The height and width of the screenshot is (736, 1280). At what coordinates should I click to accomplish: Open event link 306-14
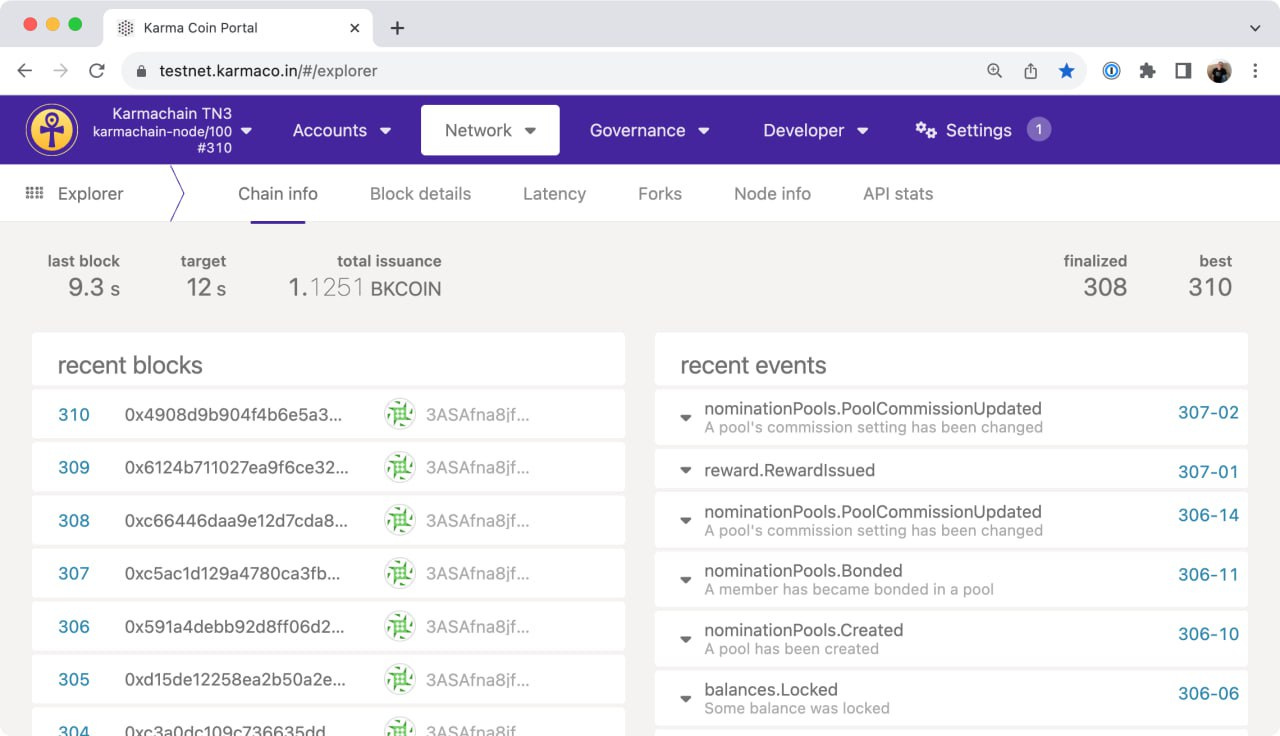[x=1208, y=515]
